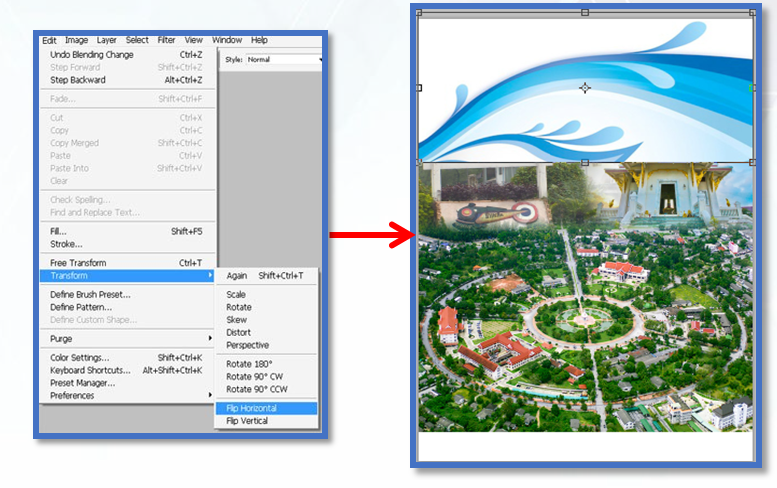The width and height of the screenshot is (777, 488).
Task: Open the Edit menu
Action: pos(49,40)
